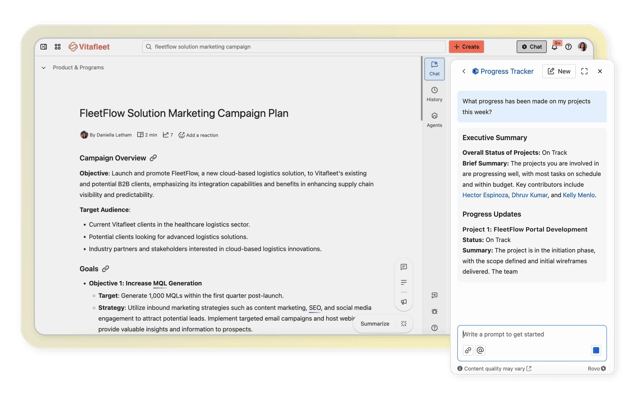Go back with the chevron beside Progress Tracker
The width and height of the screenshot is (639, 399).
pyautogui.click(x=463, y=71)
